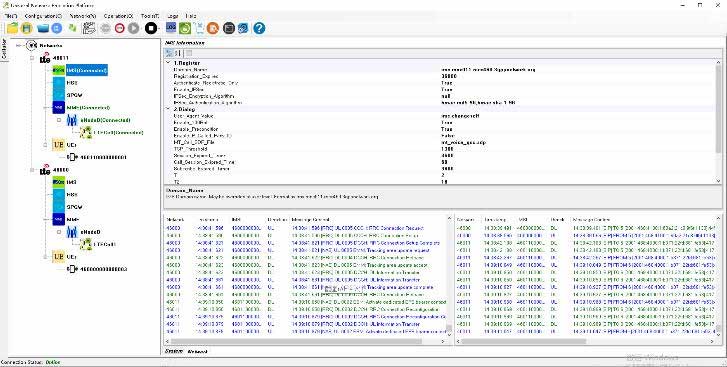Select the MME(Connected) tree item
Image resolution: width=727 pixels, height=367 pixels.
pyautogui.click(x=88, y=108)
